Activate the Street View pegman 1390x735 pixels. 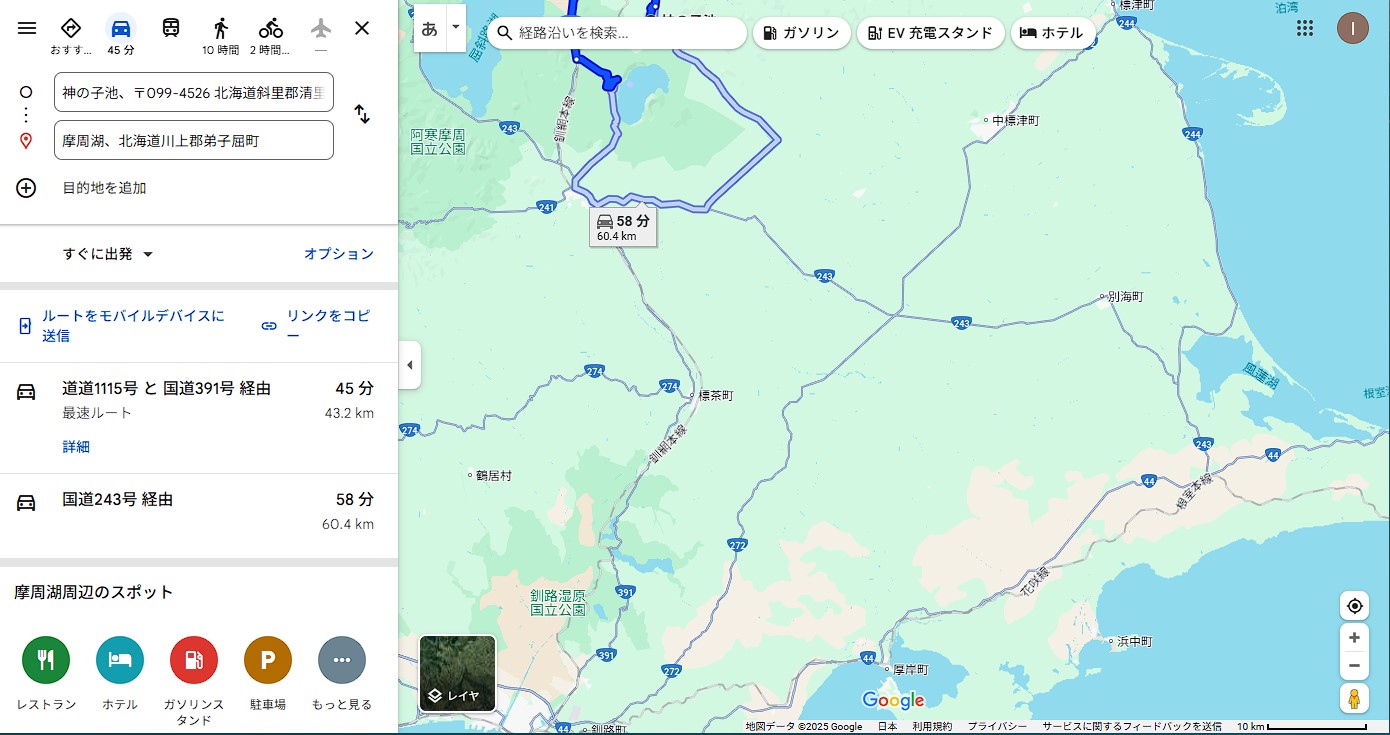tap(1354, 698)
